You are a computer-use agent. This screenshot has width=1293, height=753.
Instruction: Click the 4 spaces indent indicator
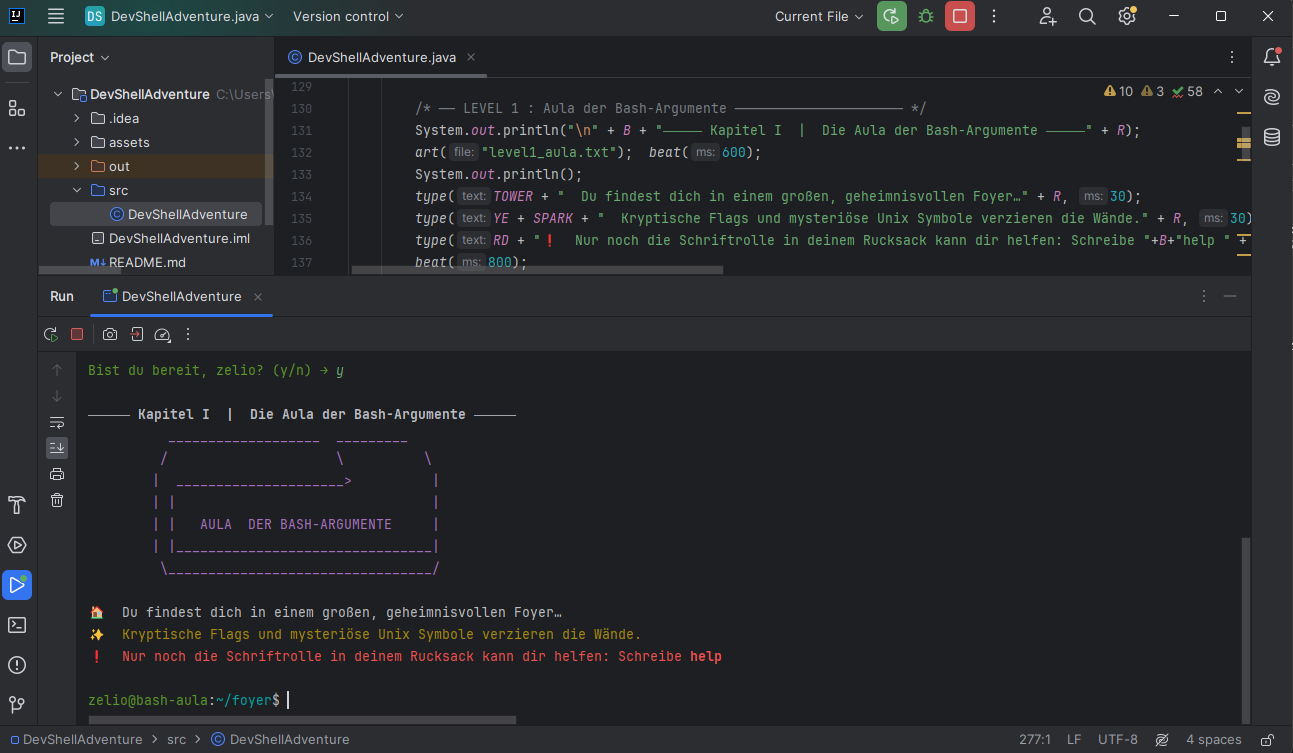pos(1212,739)
